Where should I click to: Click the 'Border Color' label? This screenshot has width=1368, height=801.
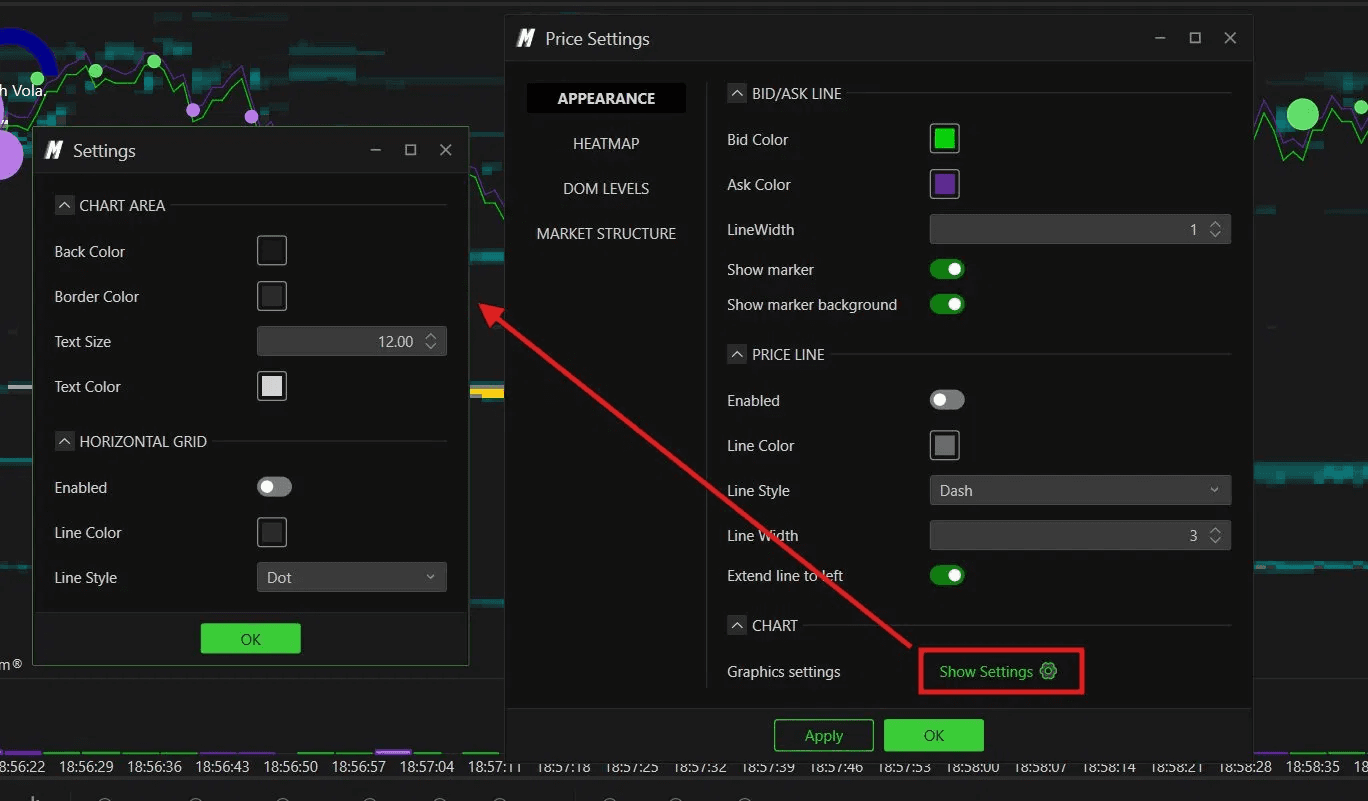pyautogui.click(x=97, y=296)
